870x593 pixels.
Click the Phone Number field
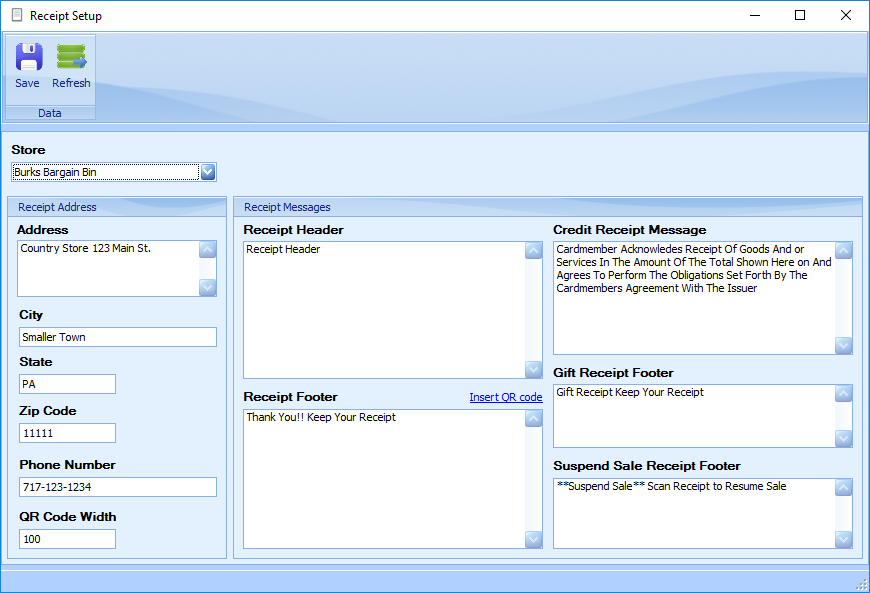tap(117, 487)
